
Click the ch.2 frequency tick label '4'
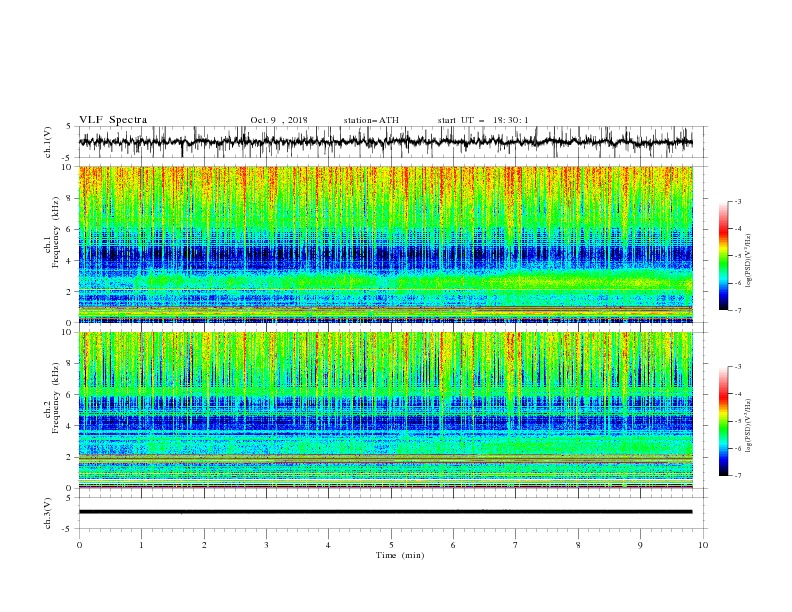click(x=70, y=426)
